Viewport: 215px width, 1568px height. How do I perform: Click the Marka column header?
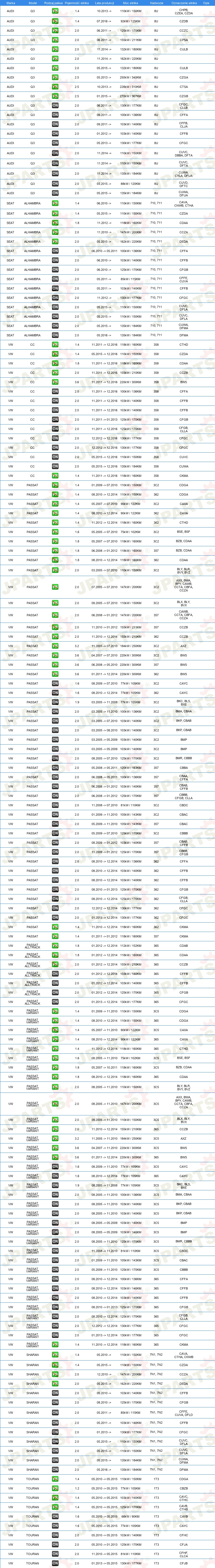[x=10, y=3]
